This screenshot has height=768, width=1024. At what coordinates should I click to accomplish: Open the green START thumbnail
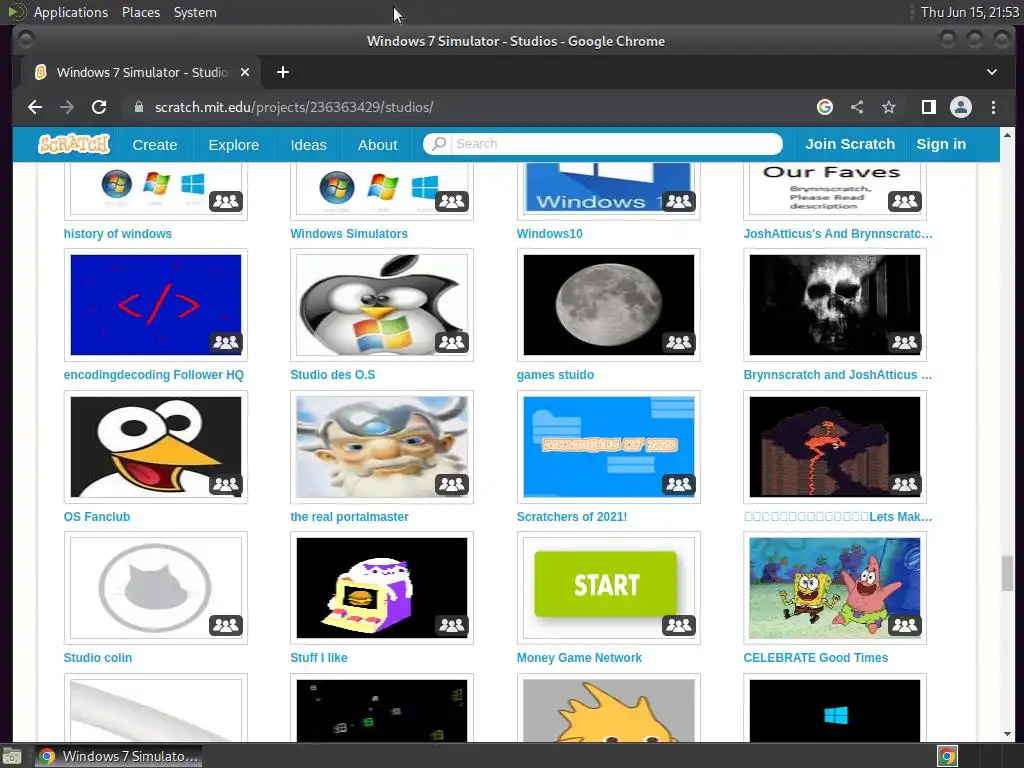[608, 588]
